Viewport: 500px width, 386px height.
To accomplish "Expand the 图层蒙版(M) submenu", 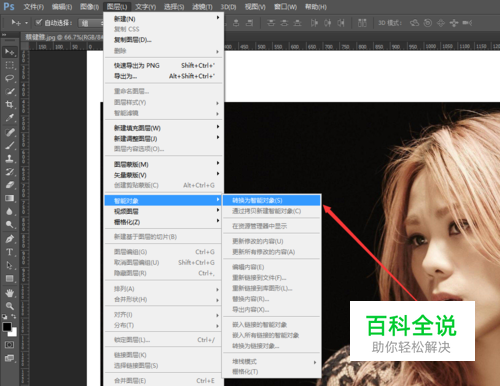I will click(164, 164).
